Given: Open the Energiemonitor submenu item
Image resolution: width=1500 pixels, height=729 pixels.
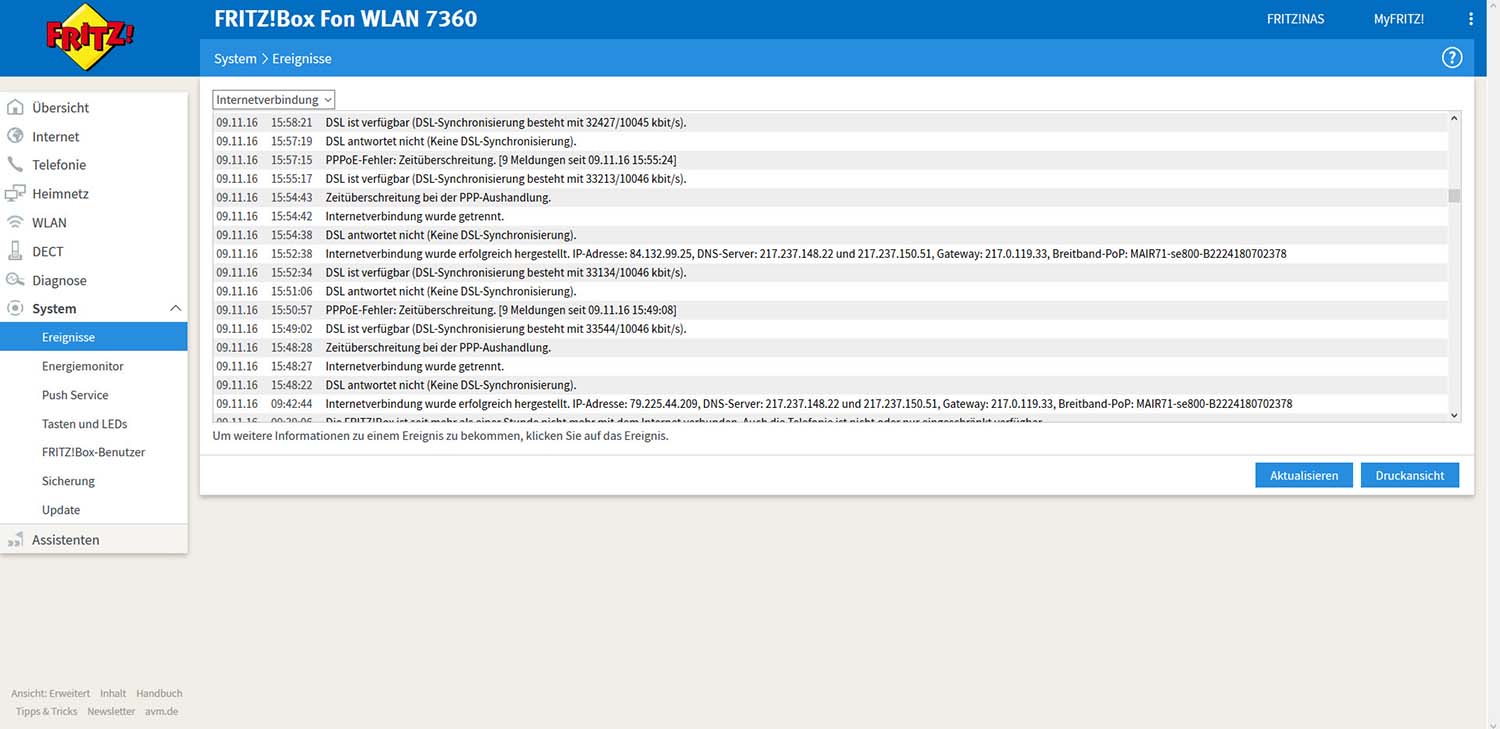Looking at the screenshot, I should pyautogui.click(x=82, y=366).
